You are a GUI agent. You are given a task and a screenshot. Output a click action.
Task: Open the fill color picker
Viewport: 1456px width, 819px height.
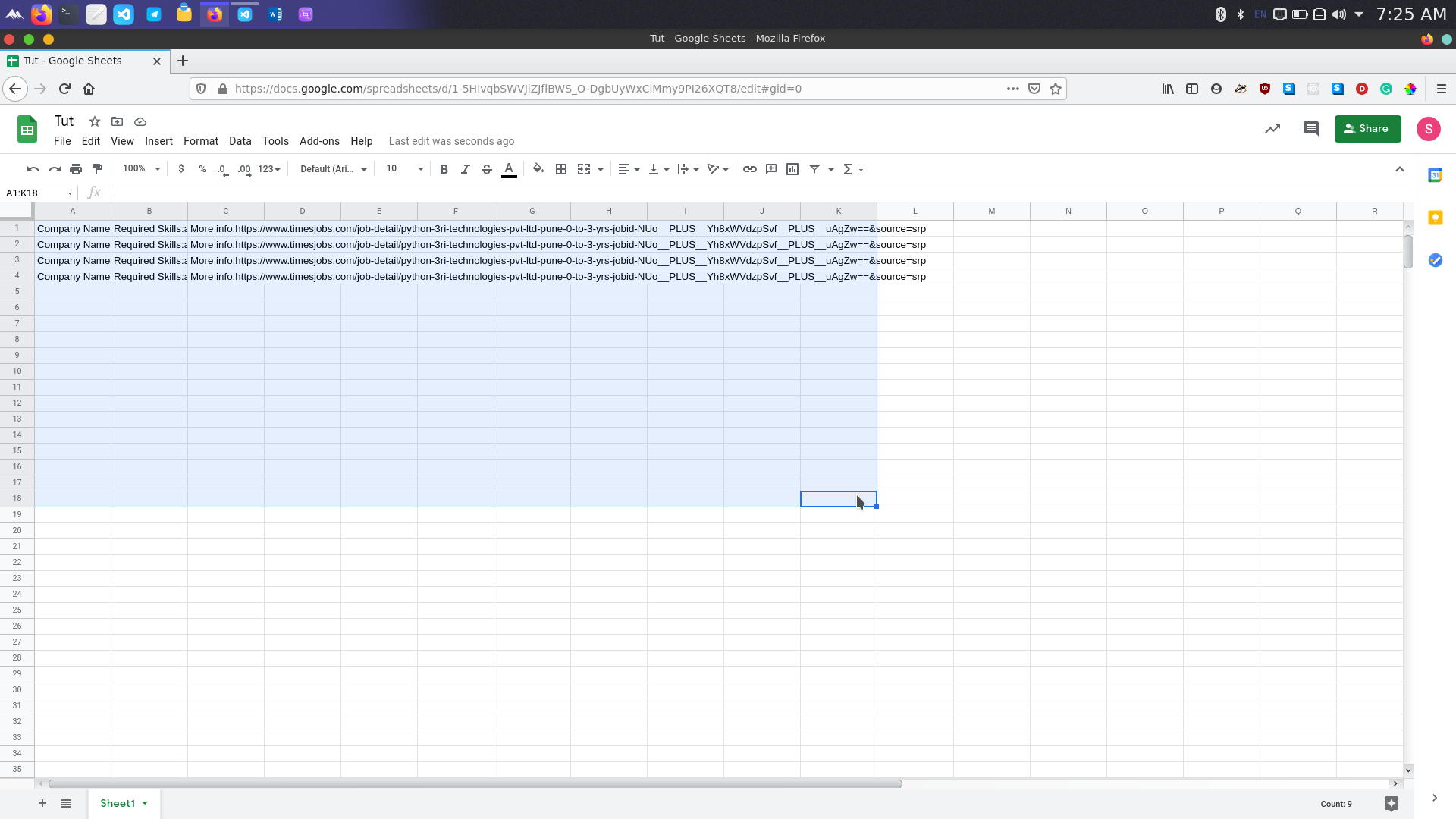pyautogui.click(x=538, y=169)
